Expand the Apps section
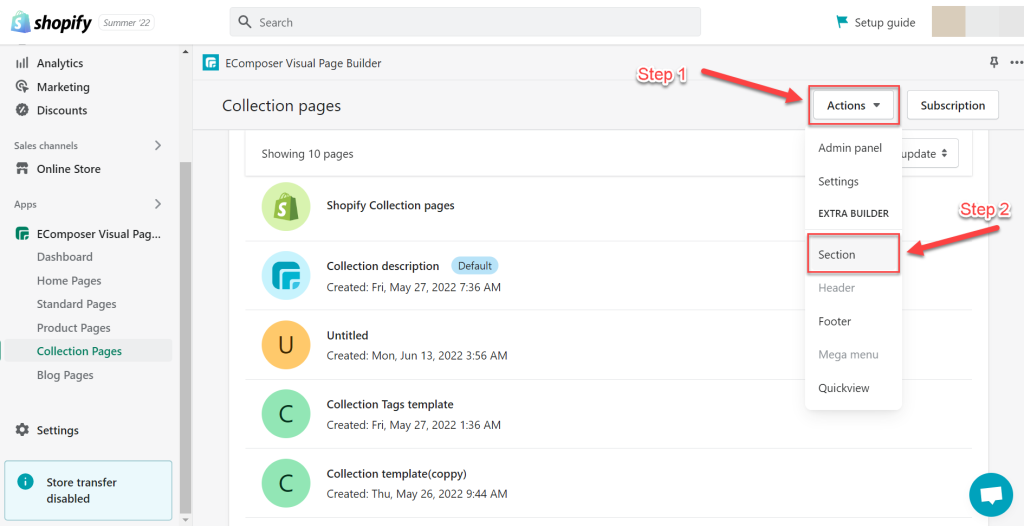1024x526 pixels. tap(157, 205)
